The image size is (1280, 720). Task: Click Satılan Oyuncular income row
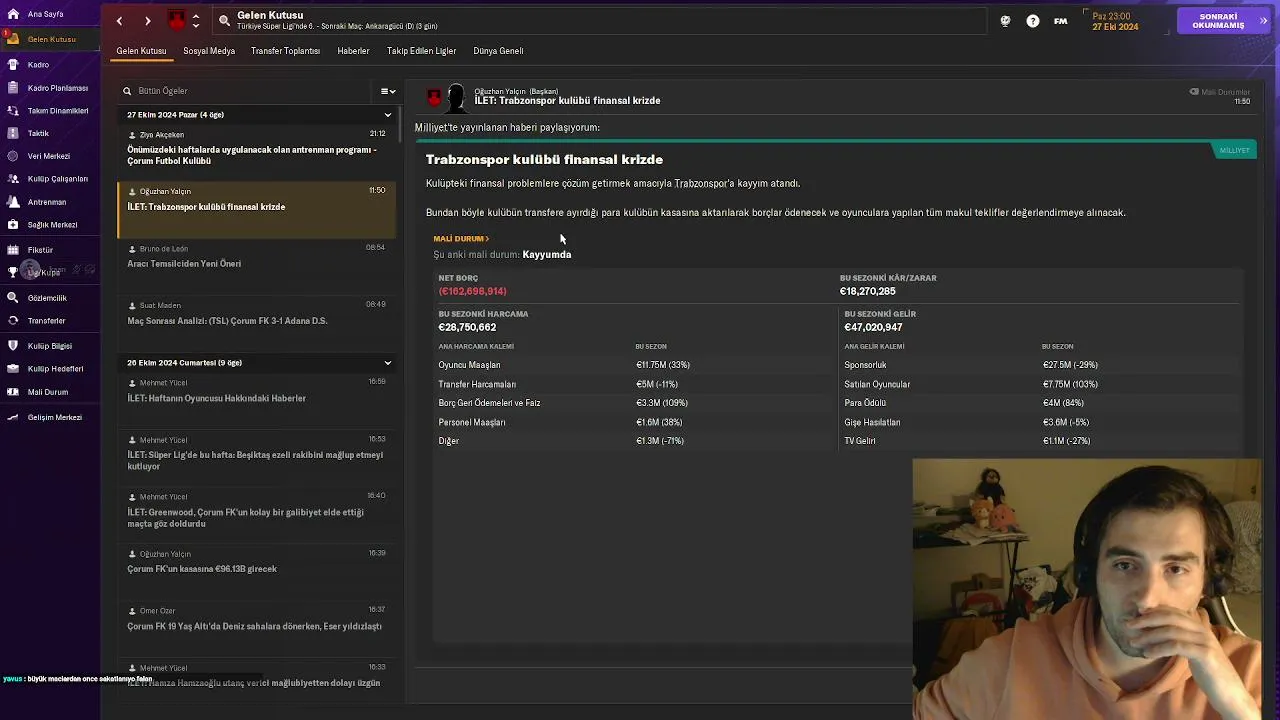1042,384
